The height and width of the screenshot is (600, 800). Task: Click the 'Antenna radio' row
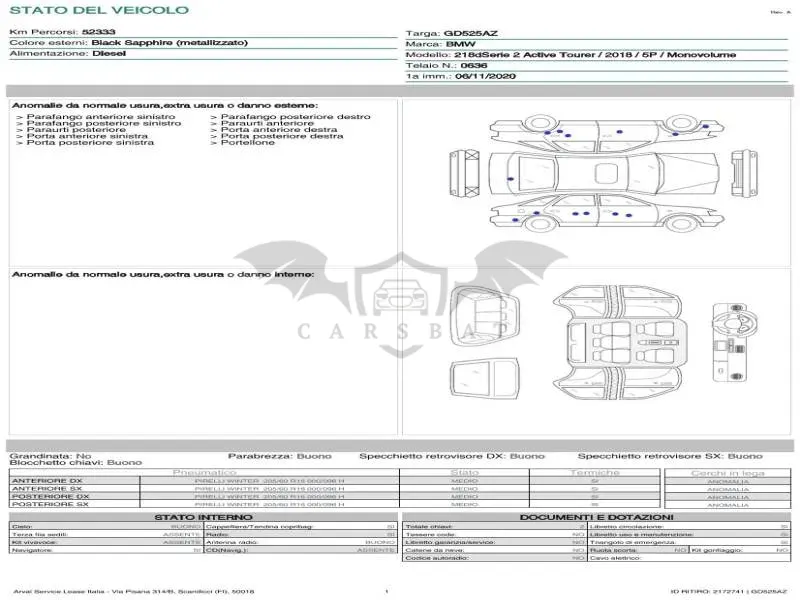(x=301, y=542)
